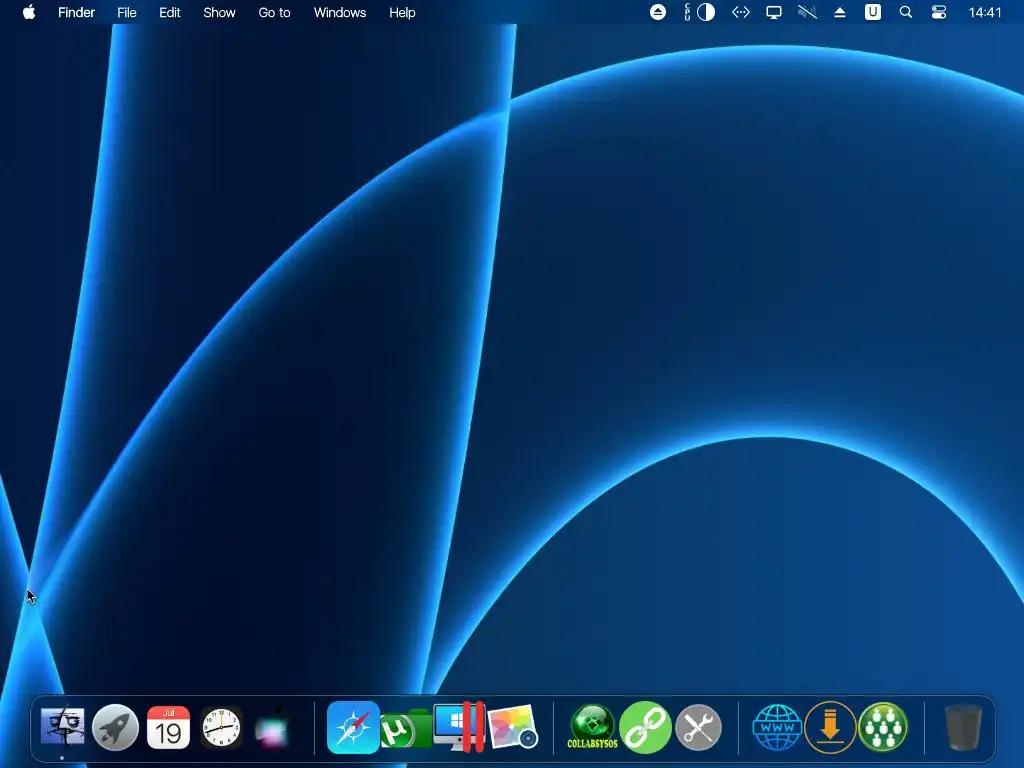Screen dimensions: 1024x768
Task: Open the Show menu
Action: coord(219,12)
